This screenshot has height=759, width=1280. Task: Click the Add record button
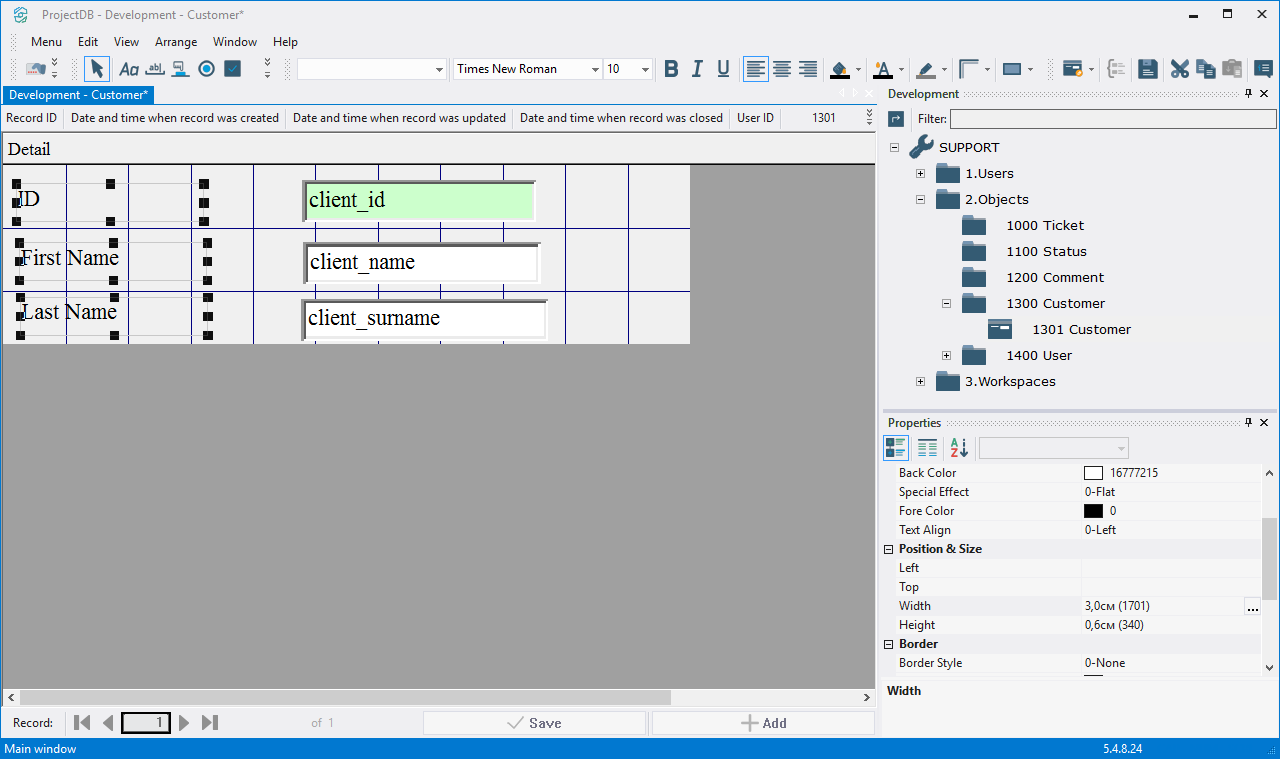[763, 723]
